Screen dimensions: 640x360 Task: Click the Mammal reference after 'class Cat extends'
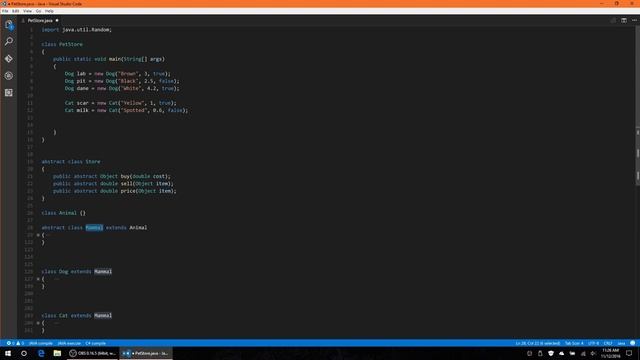coord(103,316)
